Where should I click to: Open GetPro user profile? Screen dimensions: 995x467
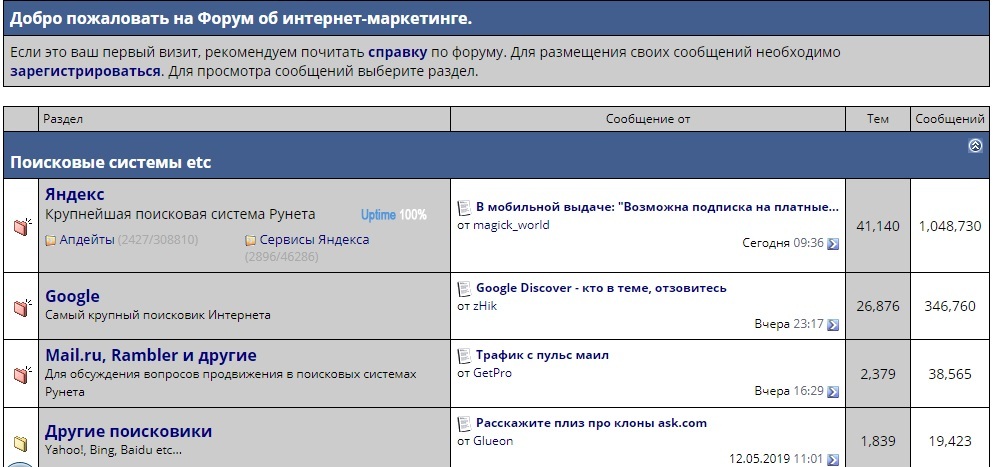tap(492, 373)
